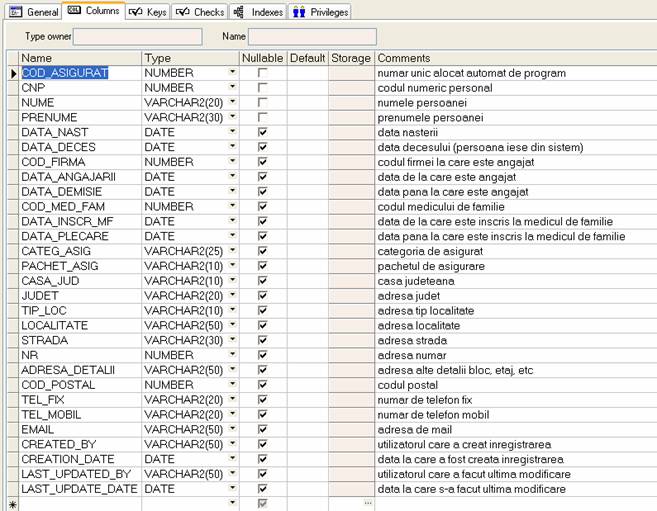Image resolution: width=657 pixels, height=511 pixels.
Task: Expand the Type dropdown for JUDET row
Action: [x=232, y=296]
